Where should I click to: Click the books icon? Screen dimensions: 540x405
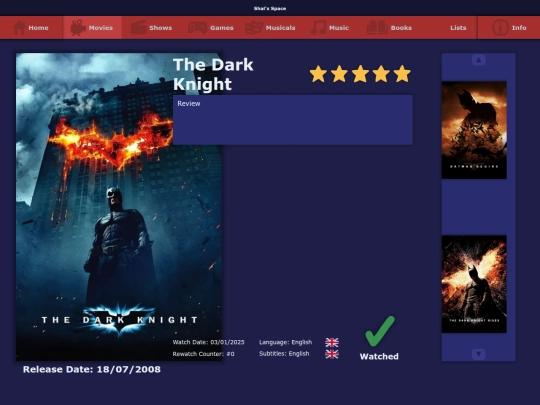pos(377,28)
